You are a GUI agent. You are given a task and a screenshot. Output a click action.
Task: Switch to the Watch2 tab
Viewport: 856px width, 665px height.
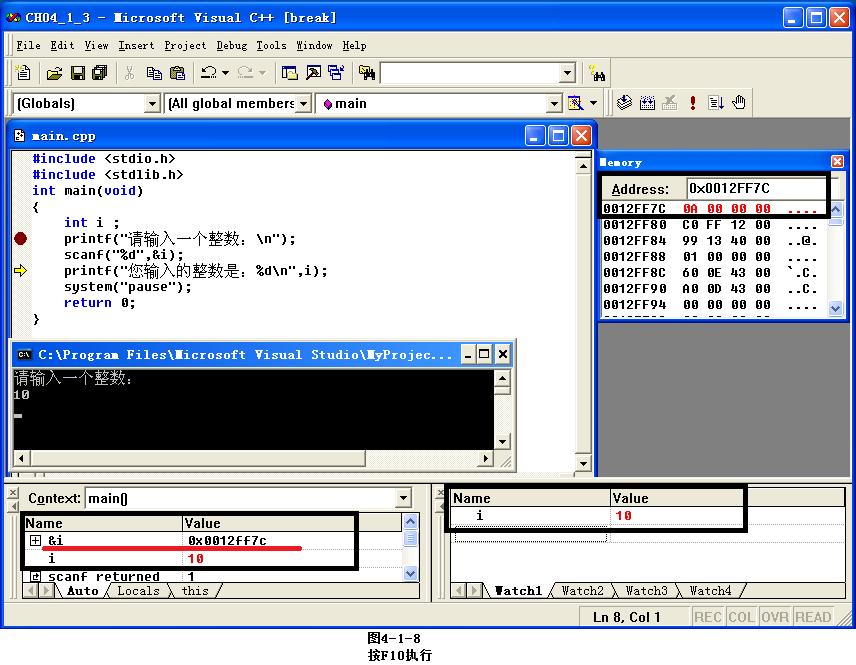click(582, 591)
